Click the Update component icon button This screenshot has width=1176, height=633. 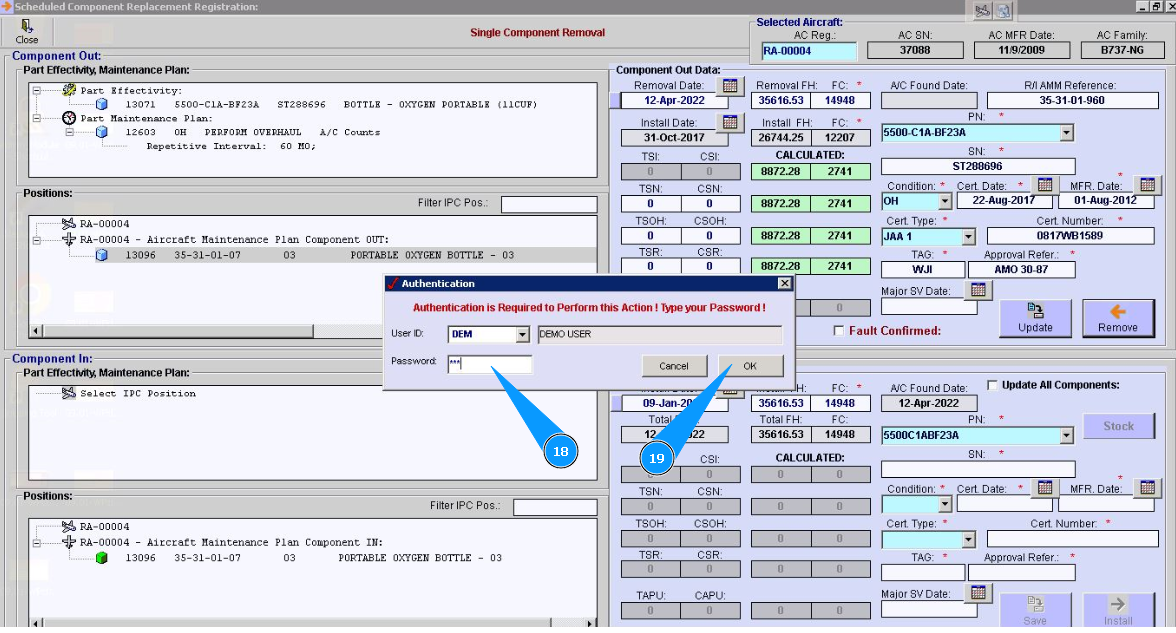(1035, 318)
